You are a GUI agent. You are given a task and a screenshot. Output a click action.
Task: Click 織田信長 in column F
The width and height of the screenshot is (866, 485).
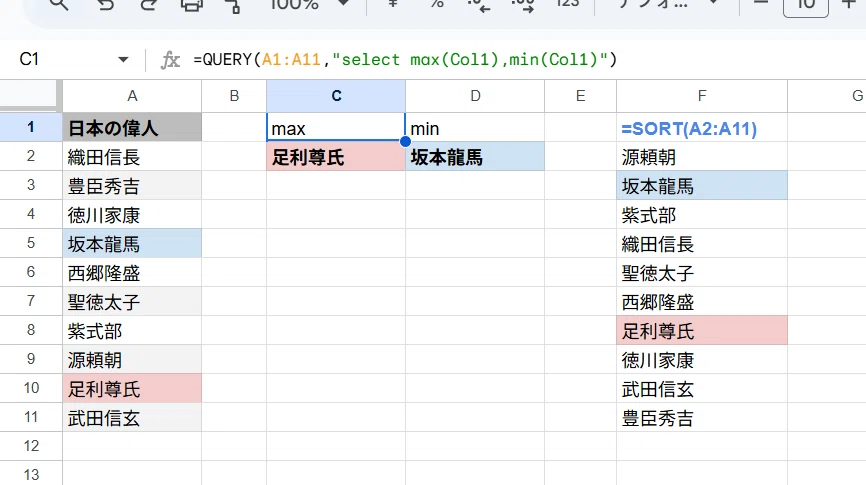pyautogui.click(x=702, y=244)
